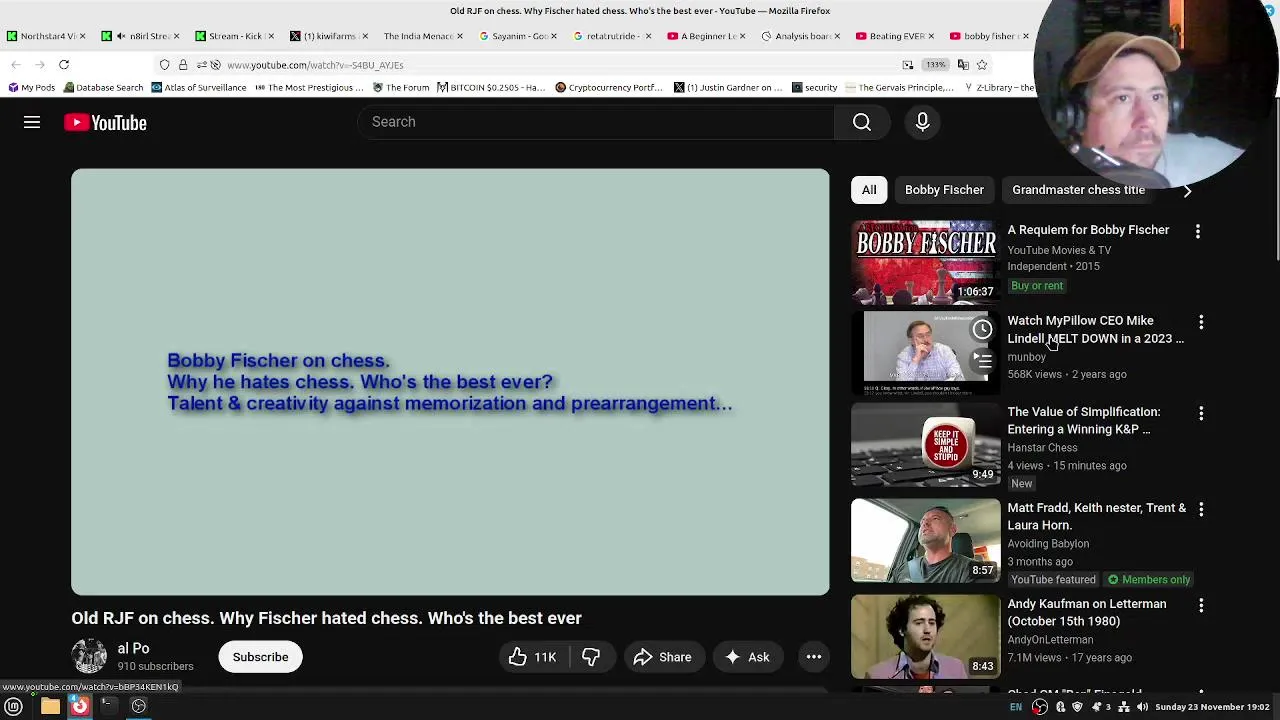Click Buy or rent badge
This screenshot has width=1280, height=720.
[1037, 286]
